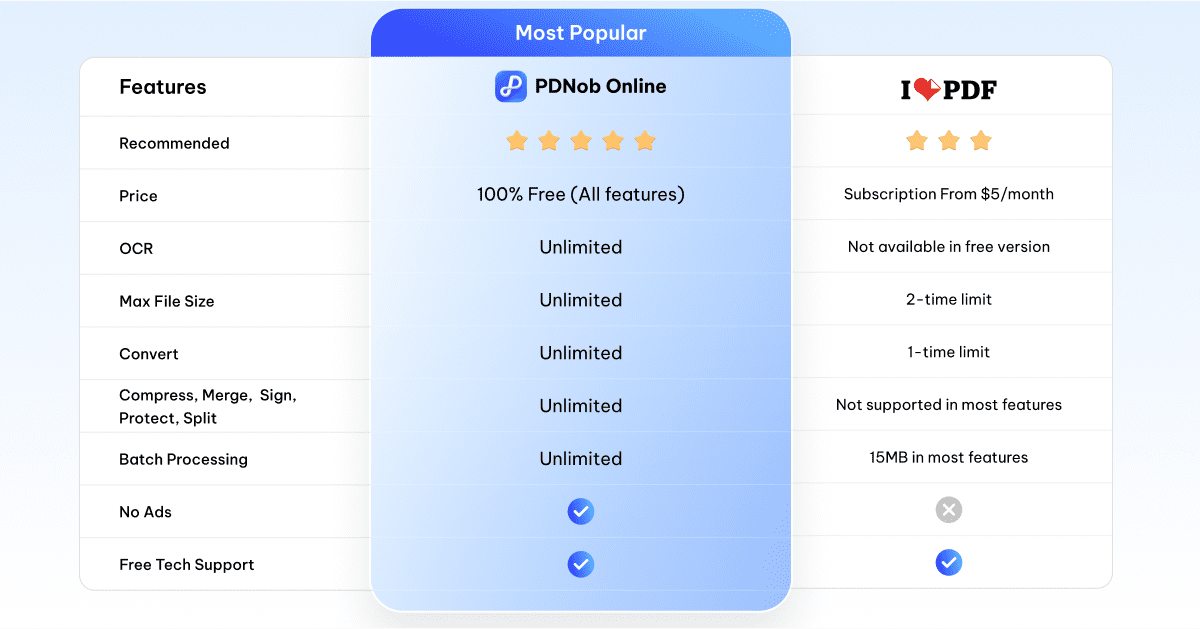Click the first star under iLovePDF

pos(917,141)
